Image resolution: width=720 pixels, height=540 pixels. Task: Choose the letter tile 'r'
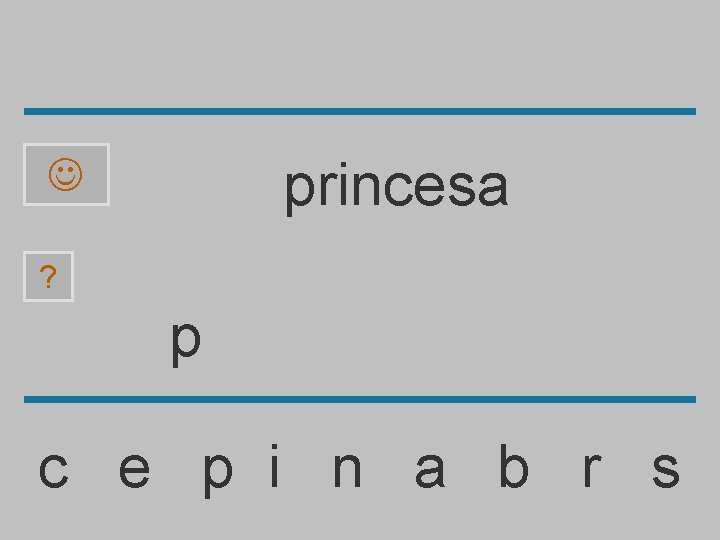click(593, 469)
